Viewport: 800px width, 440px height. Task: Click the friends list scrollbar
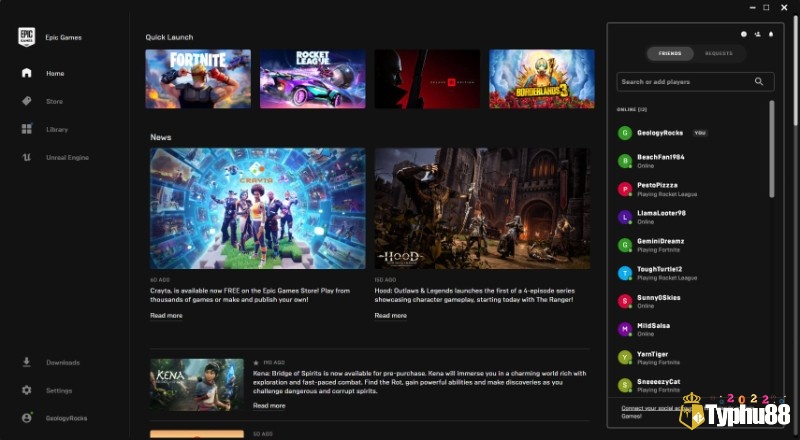pos(771,149)
